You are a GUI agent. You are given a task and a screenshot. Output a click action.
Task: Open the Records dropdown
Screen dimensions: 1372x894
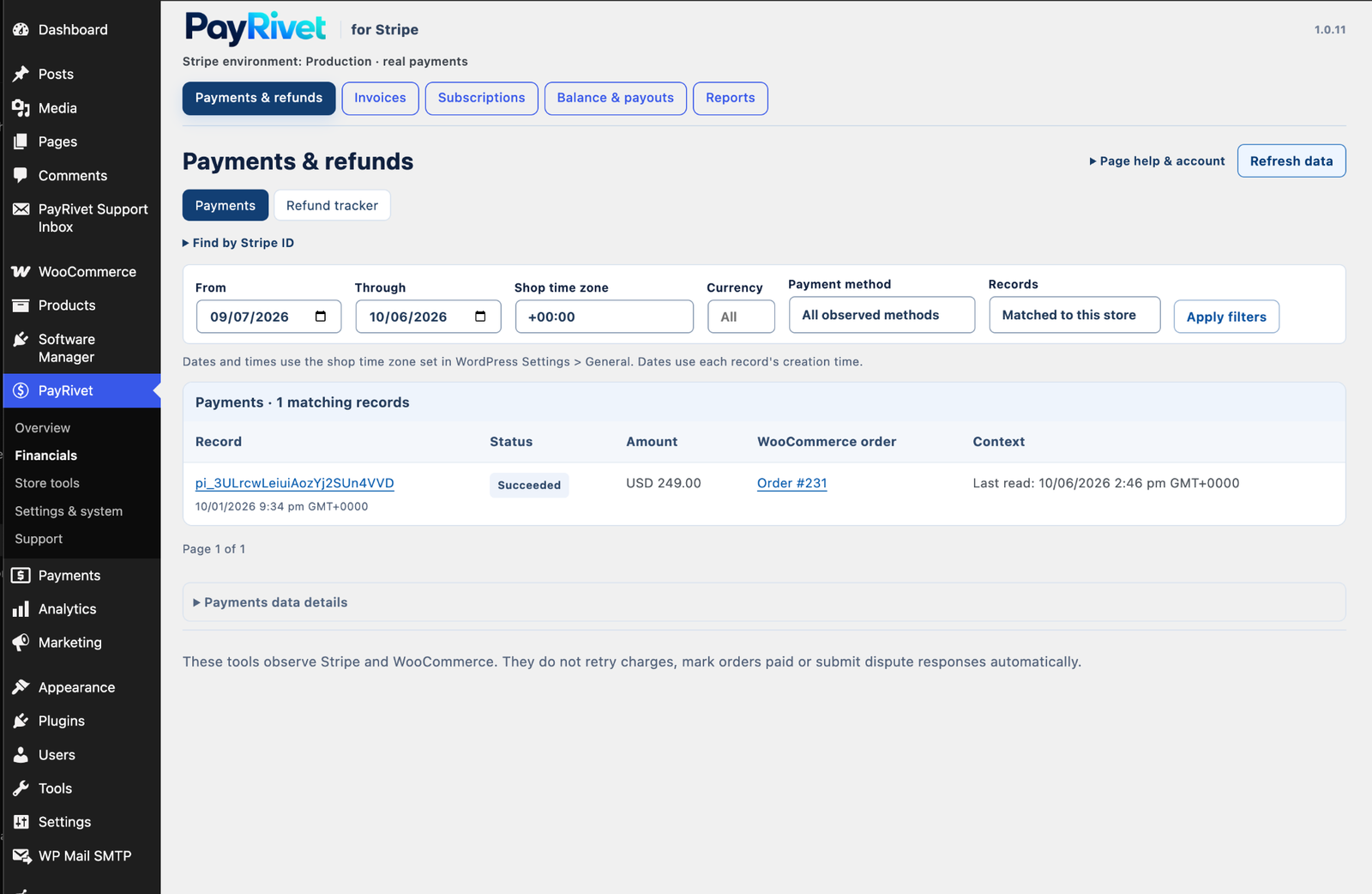[1074, 315]
